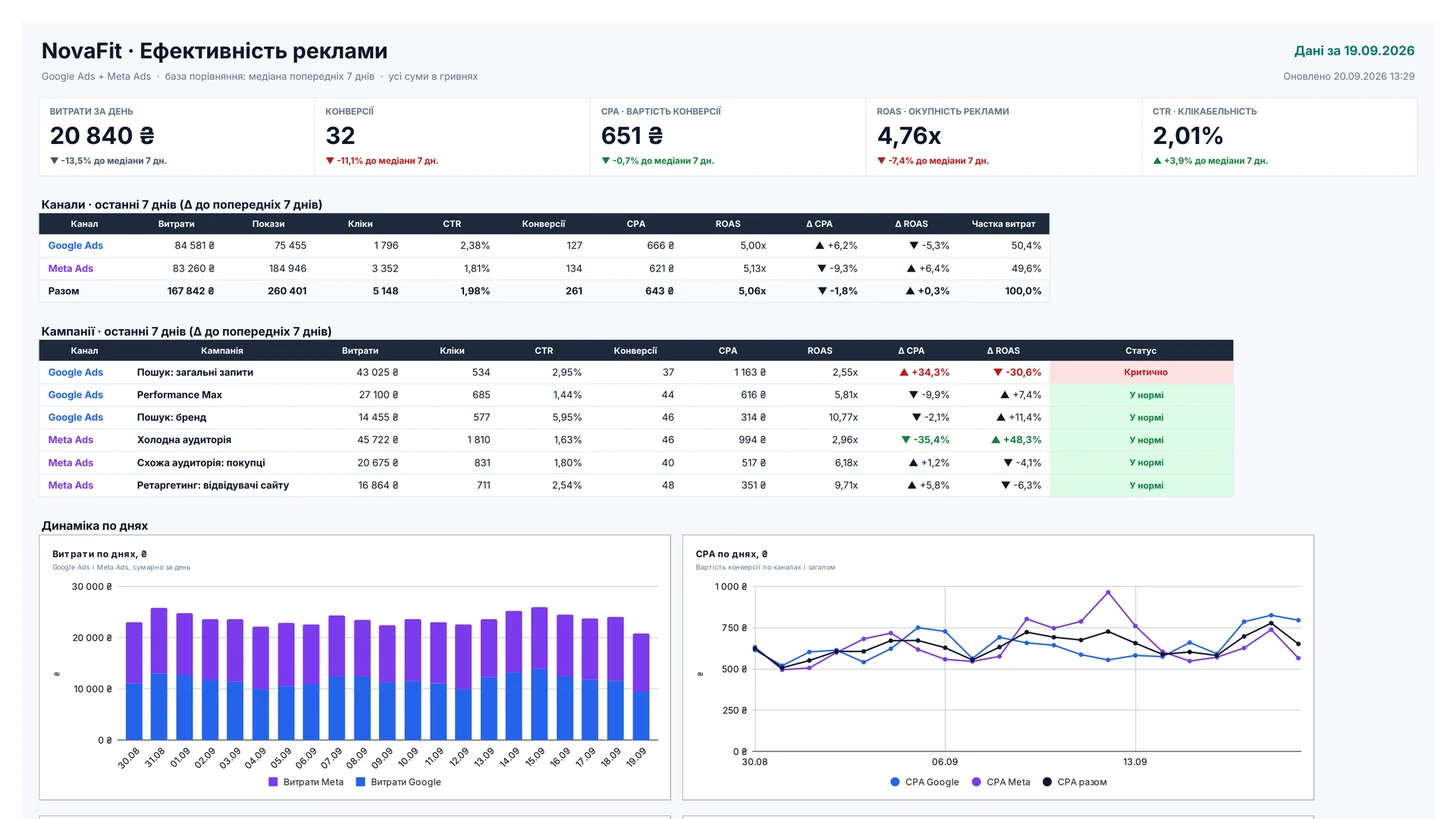Click the Кампанія column header
This screenshot has width=1456, height=819.
pos(222,351)
